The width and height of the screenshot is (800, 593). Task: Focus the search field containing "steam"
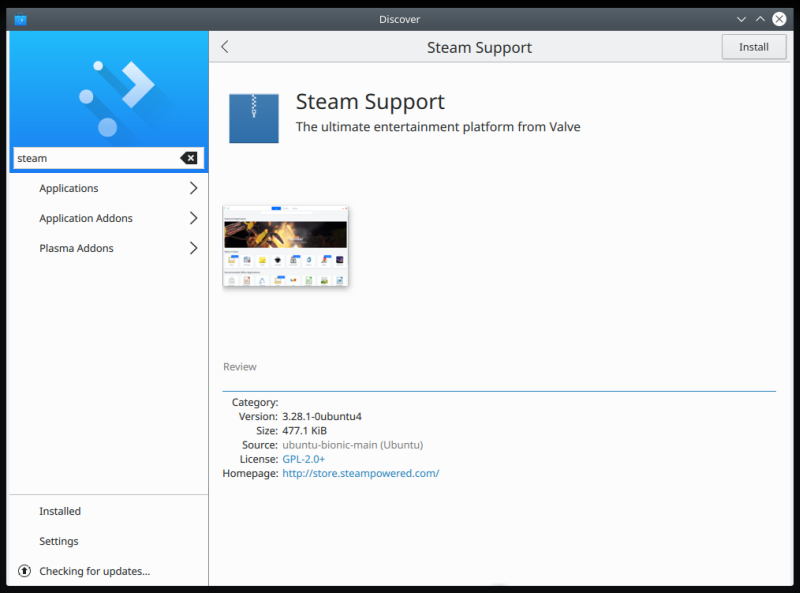[95, 158]
